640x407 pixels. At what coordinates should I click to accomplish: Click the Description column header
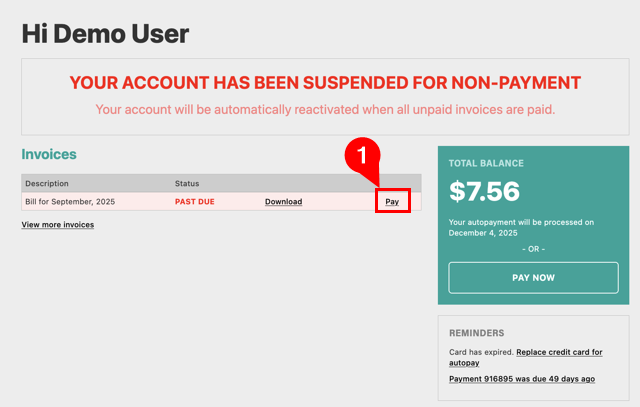click(47, 184)
